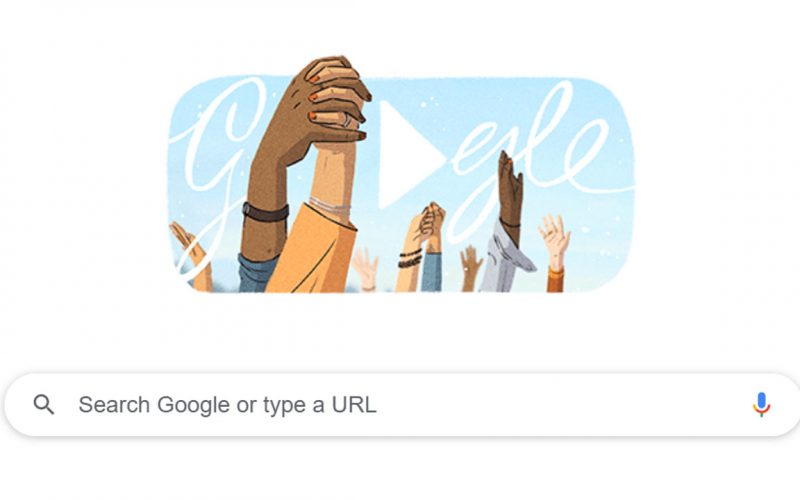The image size is (800, 500).
Task: Click the small pale hand at bottom center
Action: pos(365,268)
